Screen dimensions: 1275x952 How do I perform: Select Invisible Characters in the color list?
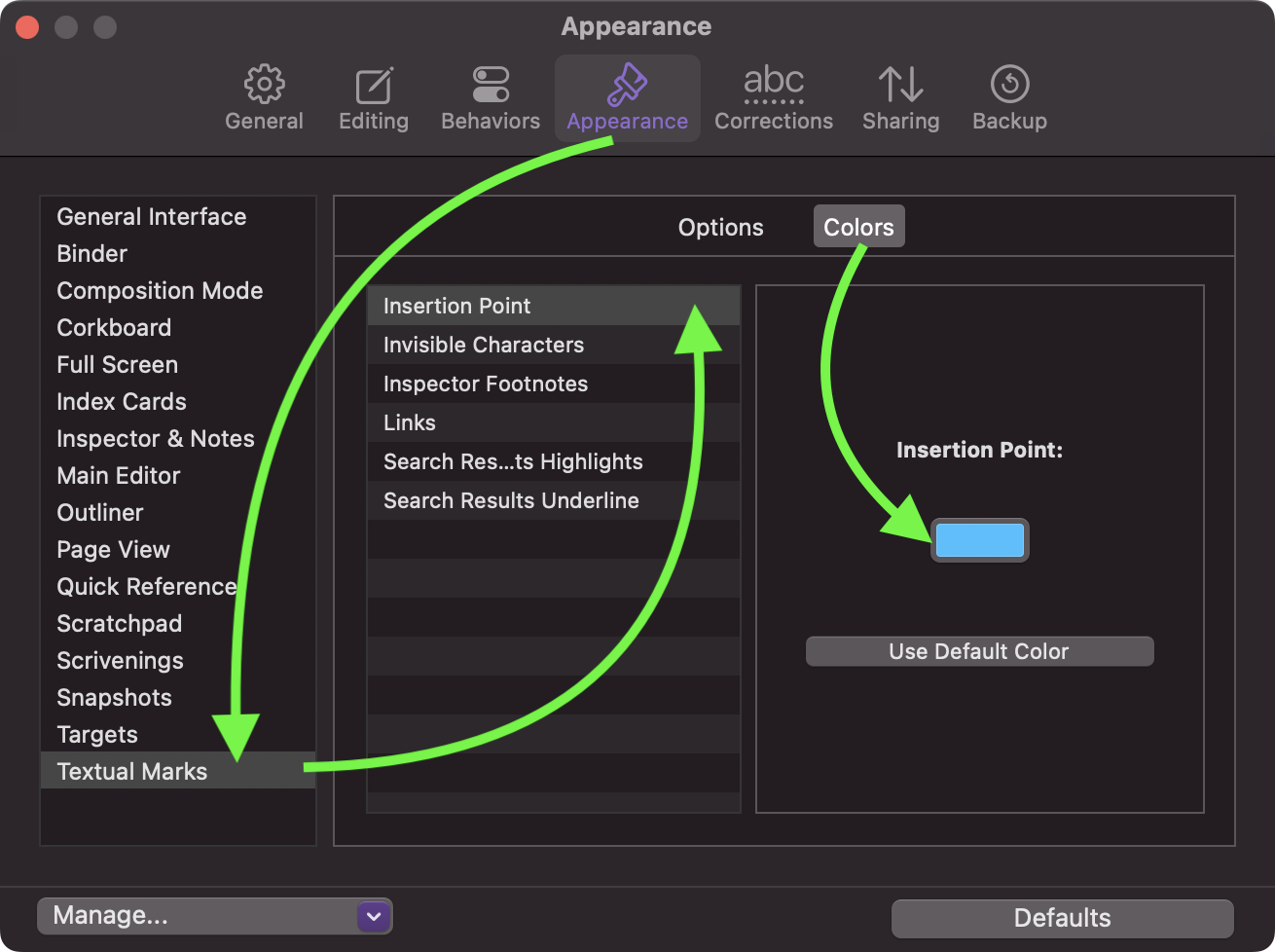(x=554, y=345)
